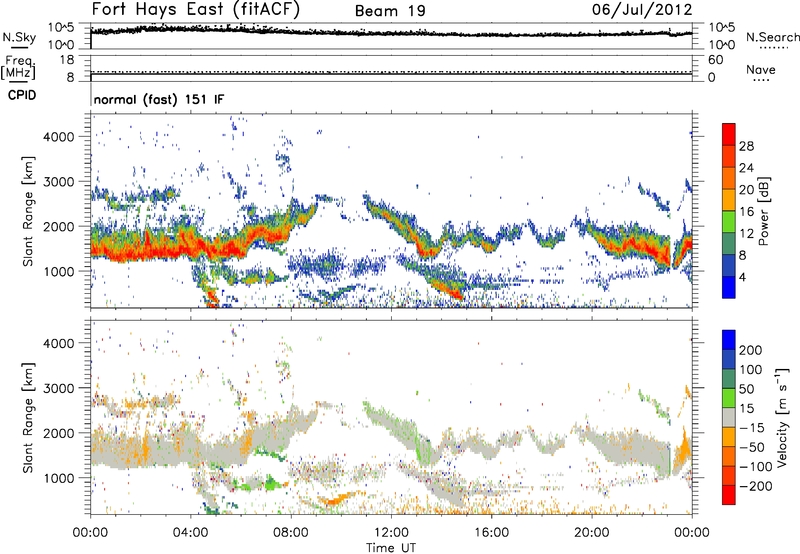The height and width of the screenshot is (554, 800).
Task: Click the Time UT axis title
Action: [x=391, y=547]
